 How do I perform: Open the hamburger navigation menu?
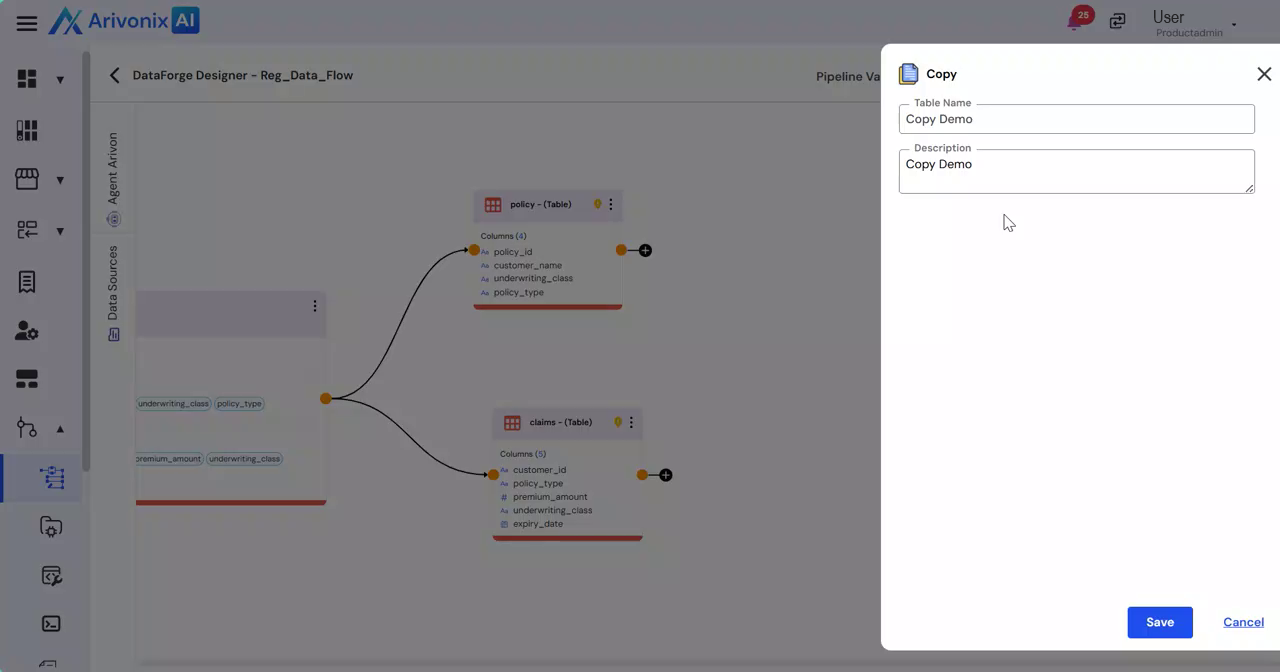(27, 23)
